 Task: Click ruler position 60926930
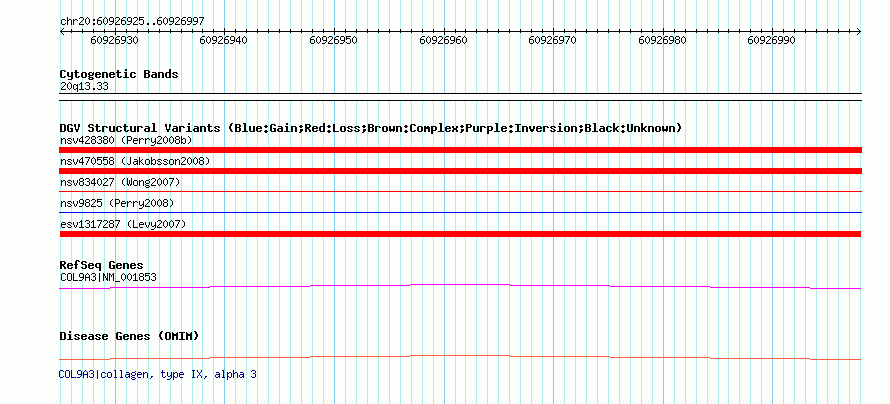pos(114,40)
